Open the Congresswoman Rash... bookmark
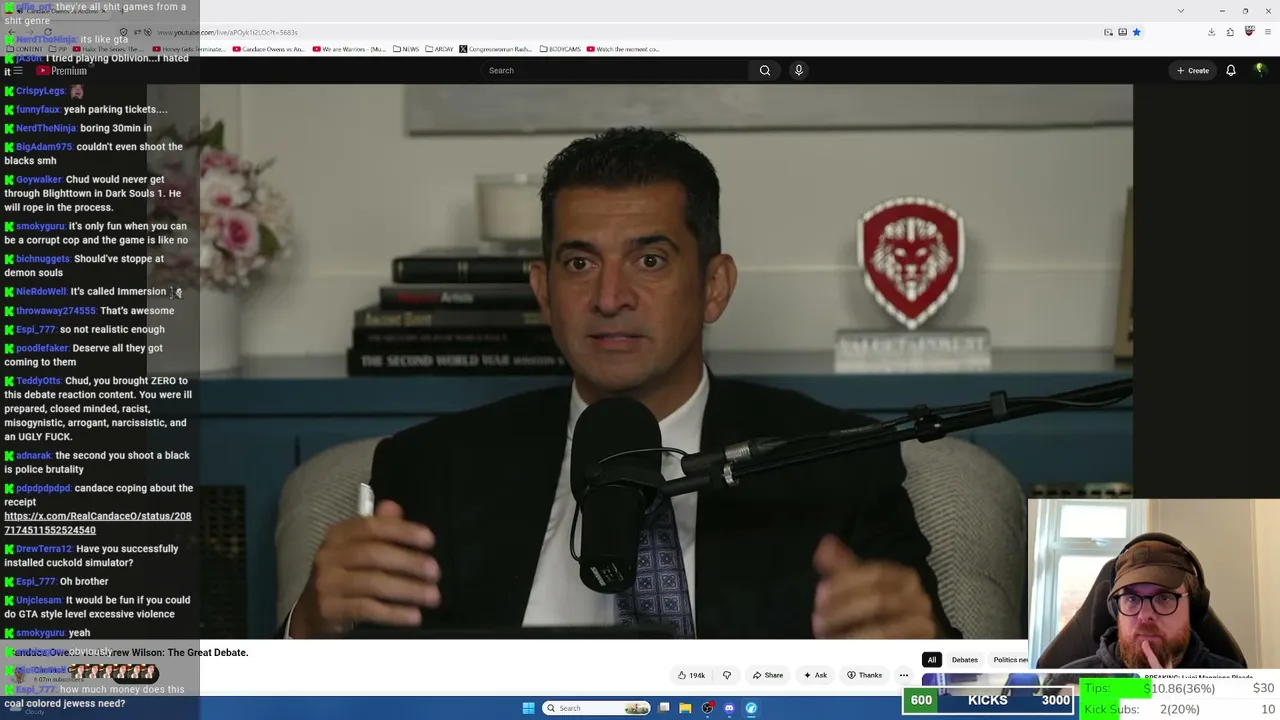This screenshot has height=720, width=1280. click(x=495, y=49)
